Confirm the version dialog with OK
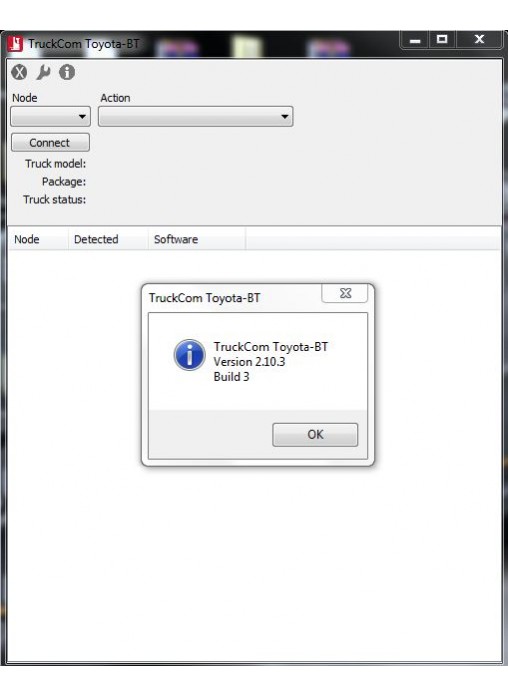Viewport: 508px width, 696px height. point(315,435)
